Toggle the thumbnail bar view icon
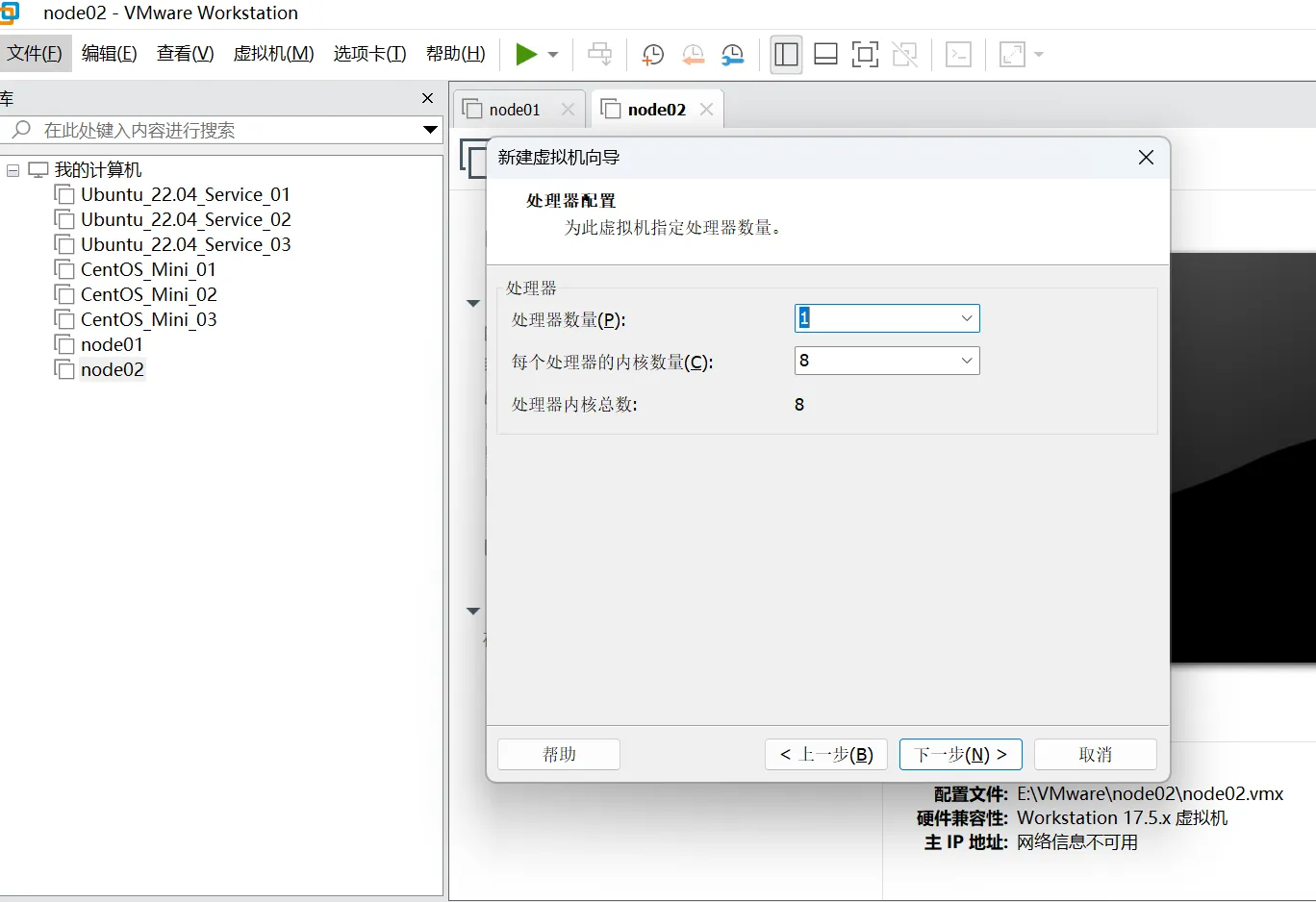Viewport: 1316px width, 902px height. tap(825, 55)
